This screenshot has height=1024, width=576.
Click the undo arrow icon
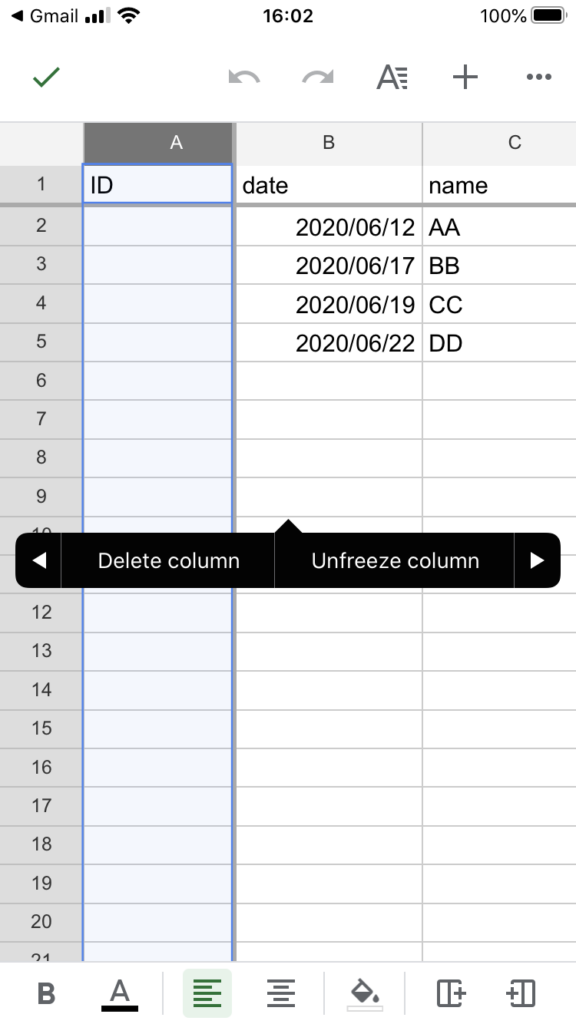point(244,77)
